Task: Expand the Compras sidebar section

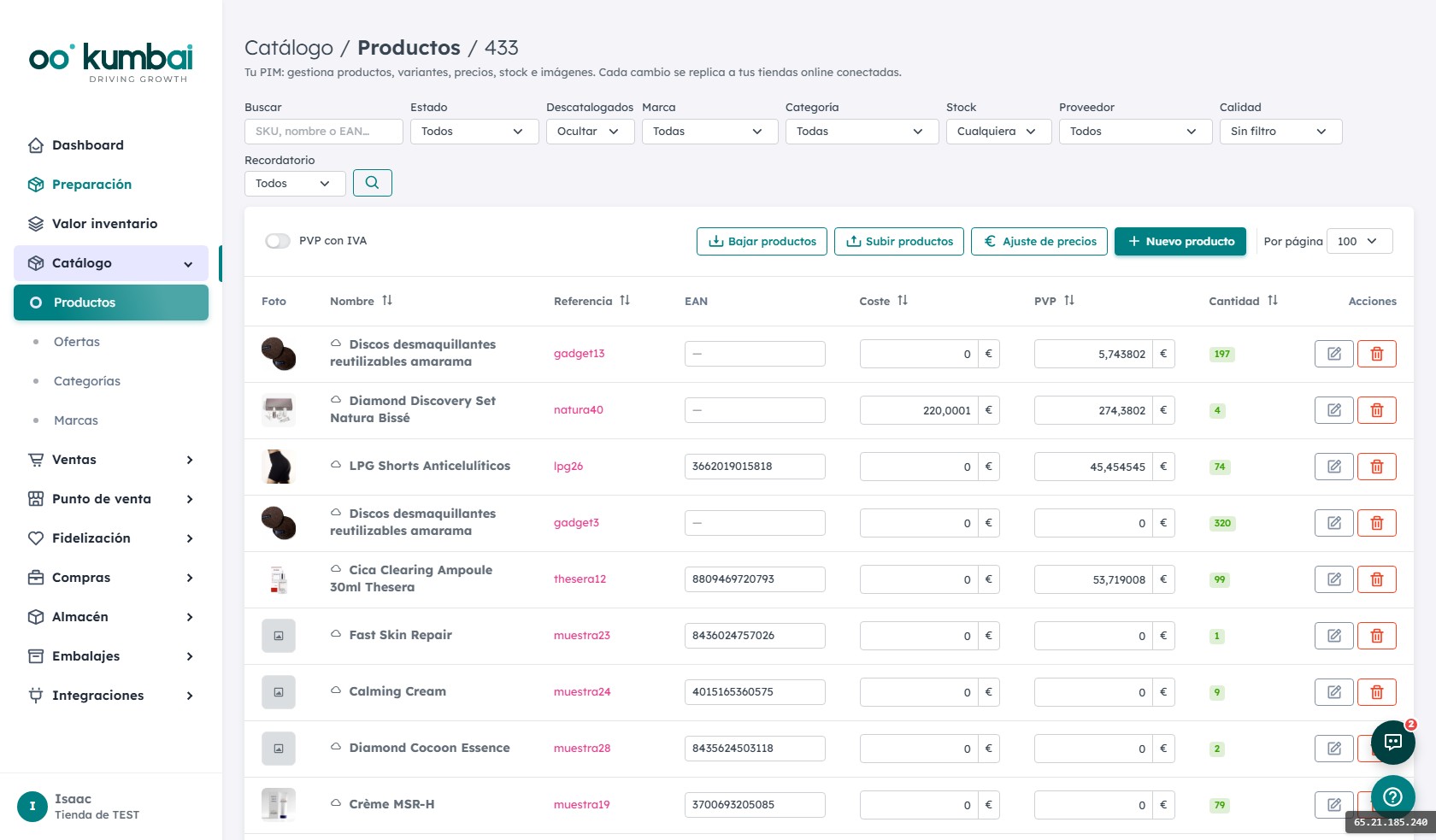Action: (111, 578)
